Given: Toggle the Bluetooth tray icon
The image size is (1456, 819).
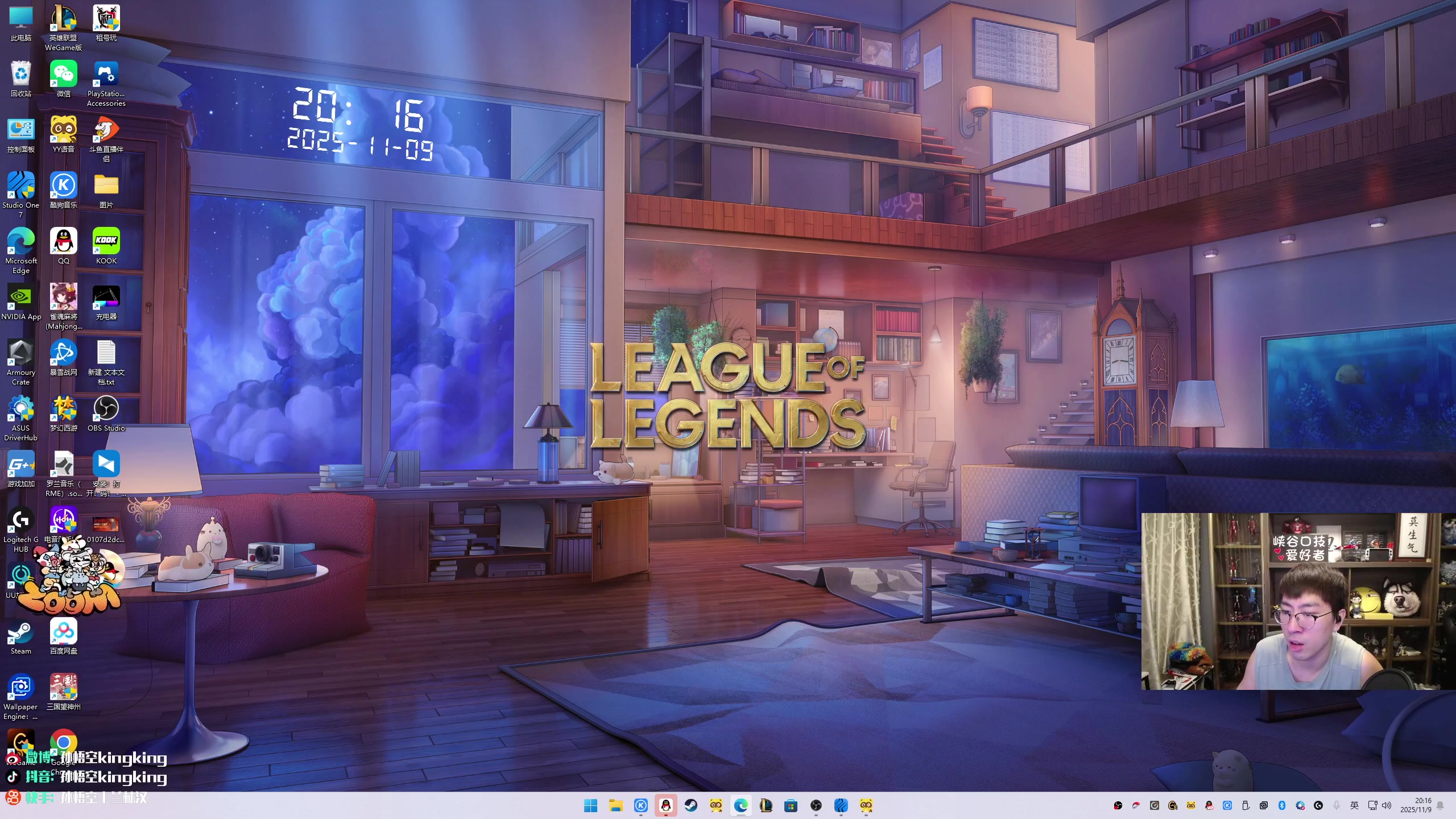Looking at the screenshot, I should [1282, 805].
